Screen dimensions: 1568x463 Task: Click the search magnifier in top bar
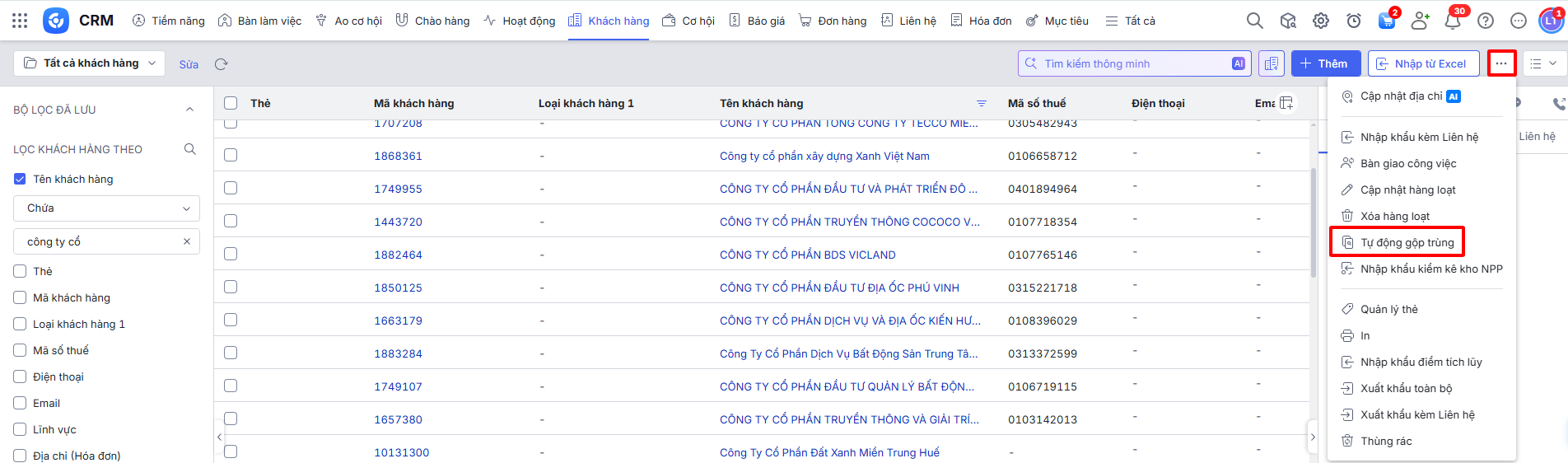click(1254, 21)
